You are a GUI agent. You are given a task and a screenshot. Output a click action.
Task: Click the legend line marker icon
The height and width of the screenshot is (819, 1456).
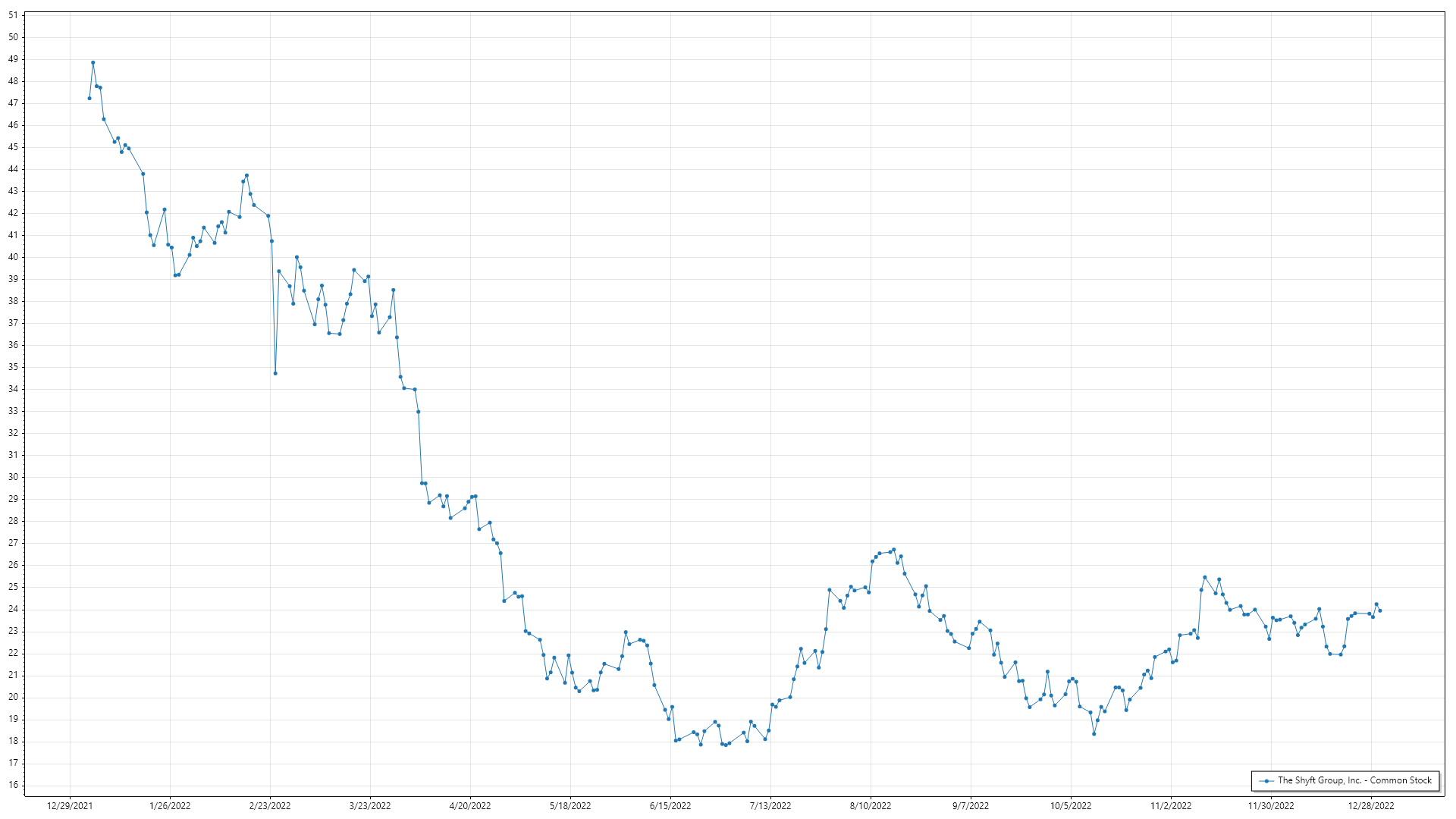(x=1266, y=780)
